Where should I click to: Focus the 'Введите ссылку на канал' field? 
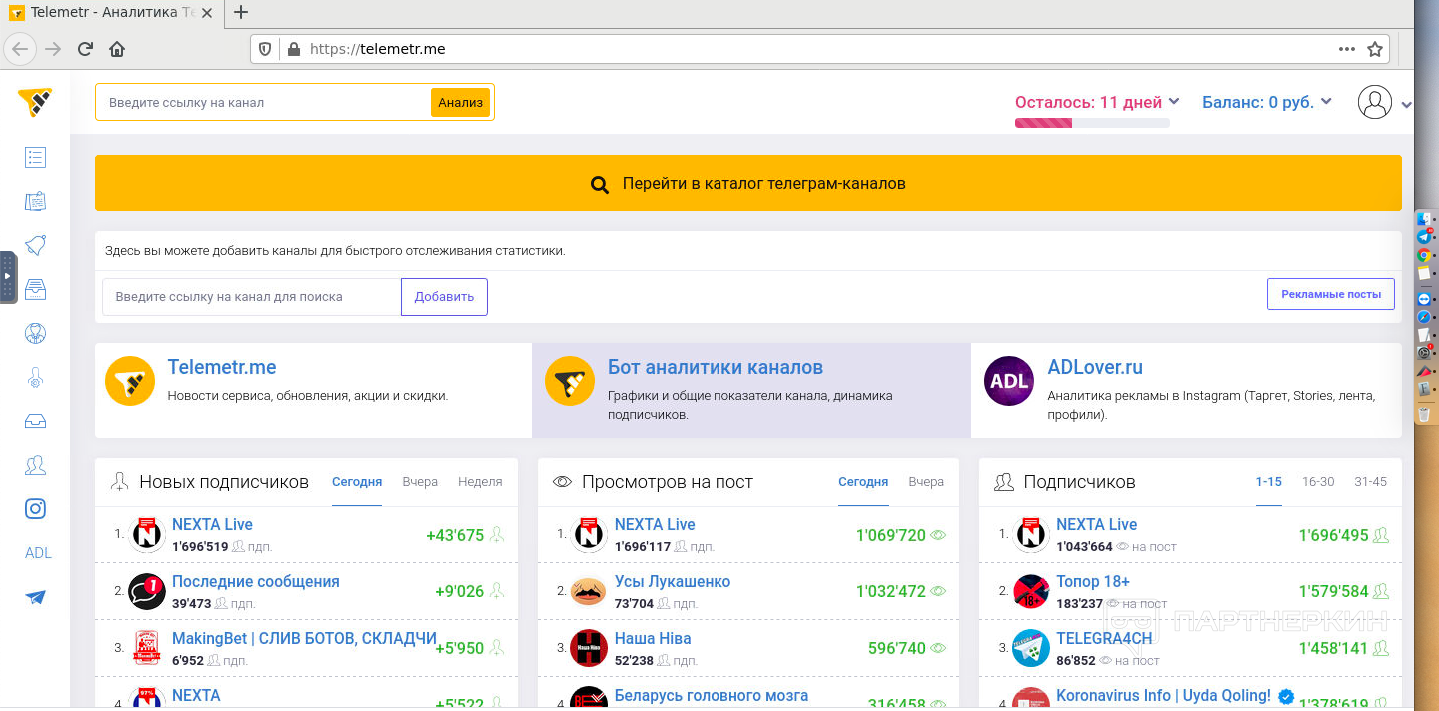click(x=264, y=102)
